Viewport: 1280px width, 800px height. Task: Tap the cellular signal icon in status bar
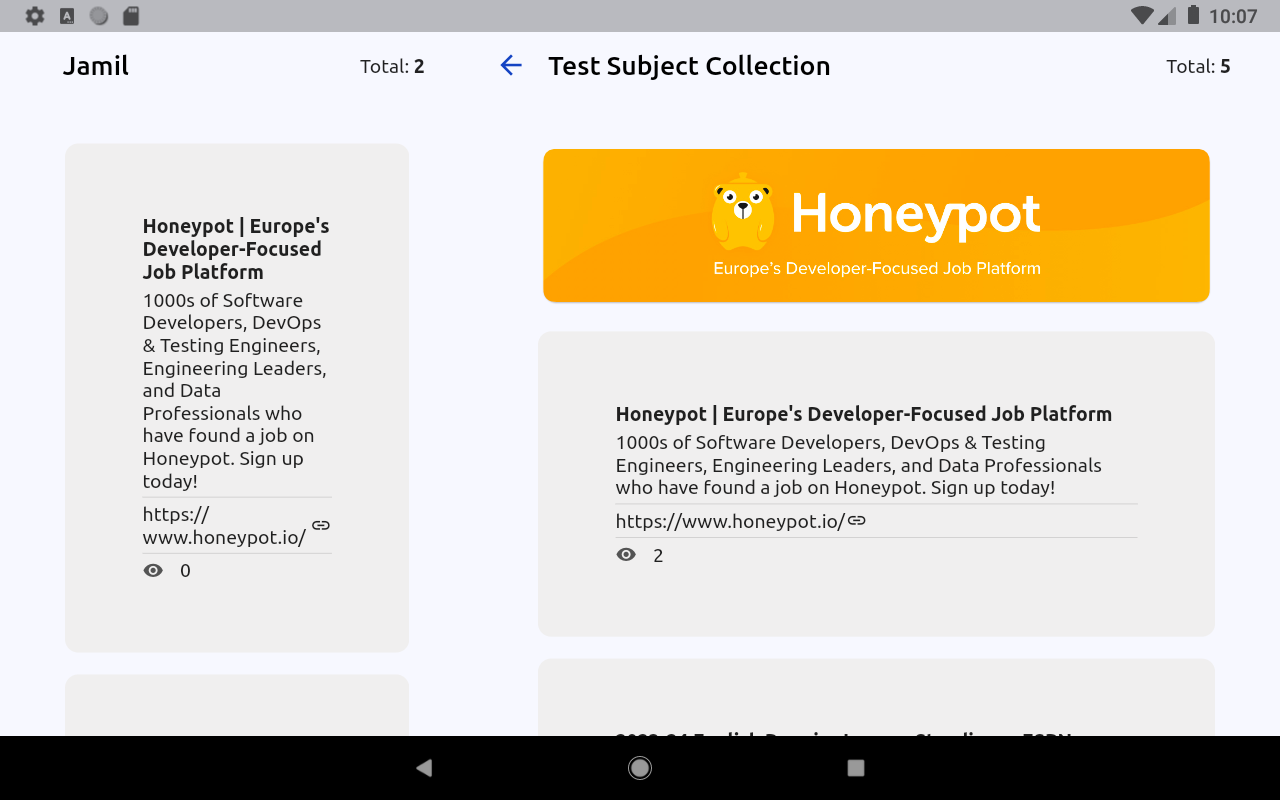coord(1168,15)
